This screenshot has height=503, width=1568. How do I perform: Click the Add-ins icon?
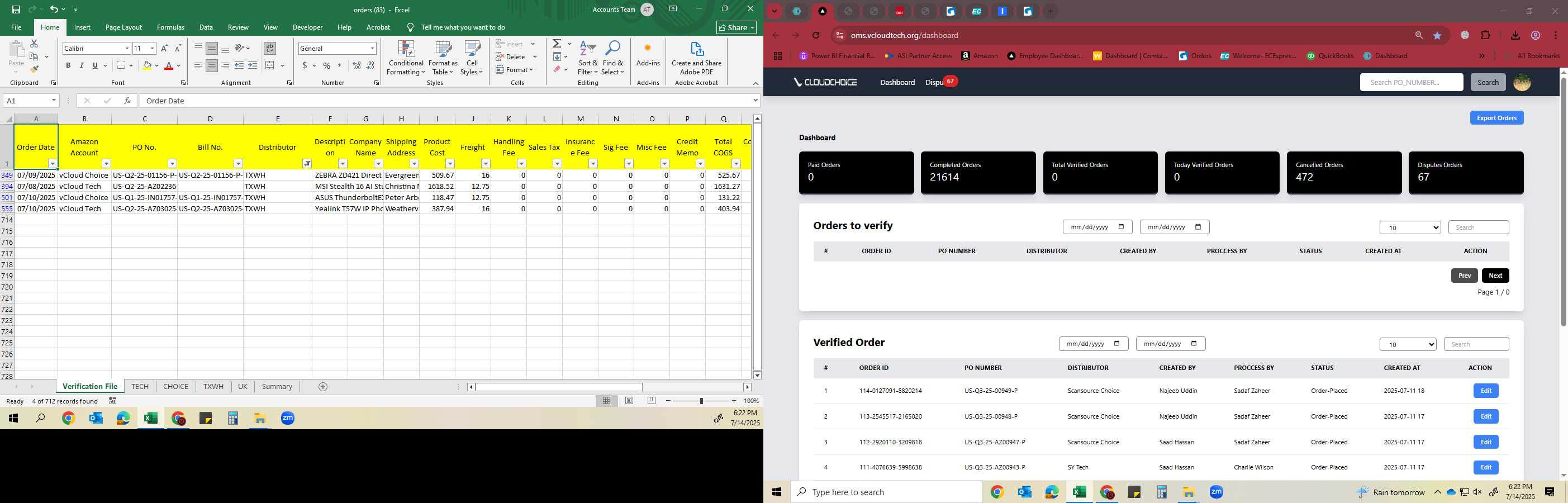(648, 54)
